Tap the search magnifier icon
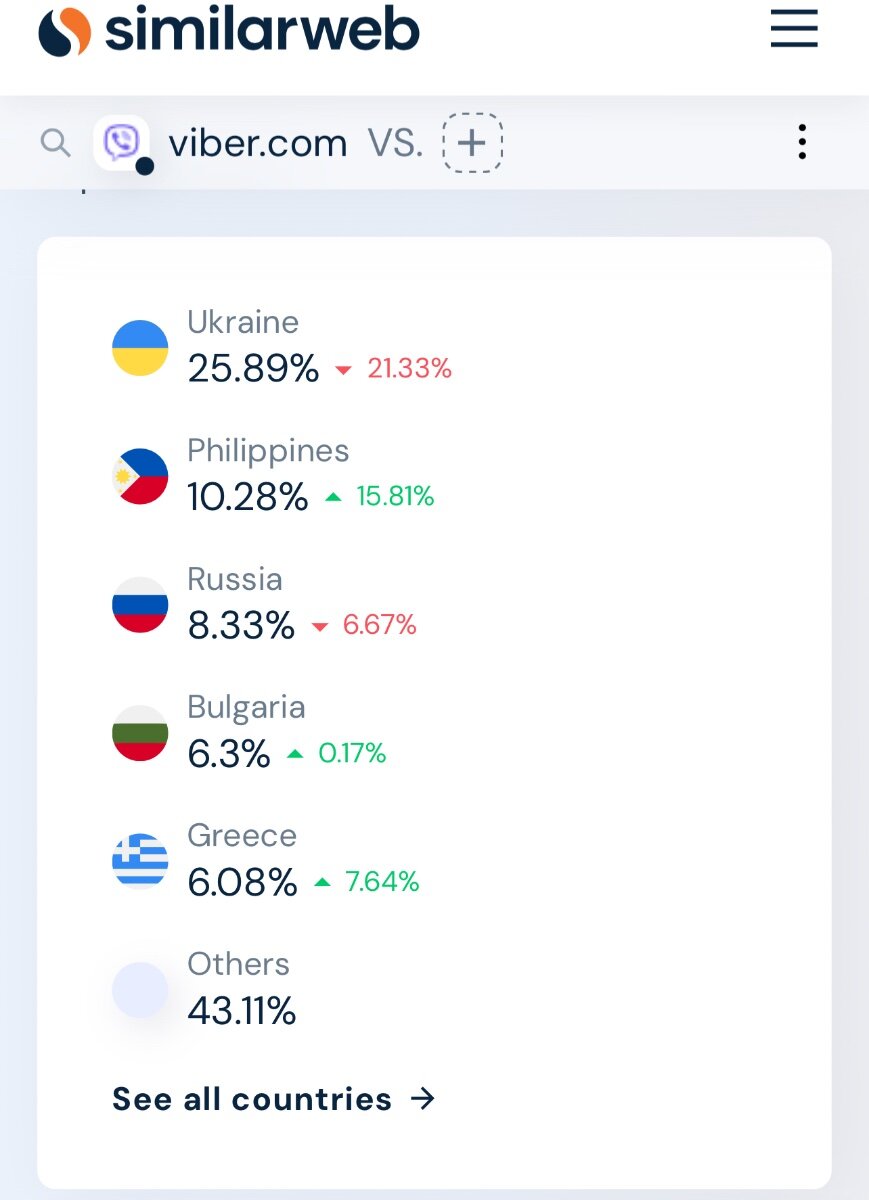 55,143
